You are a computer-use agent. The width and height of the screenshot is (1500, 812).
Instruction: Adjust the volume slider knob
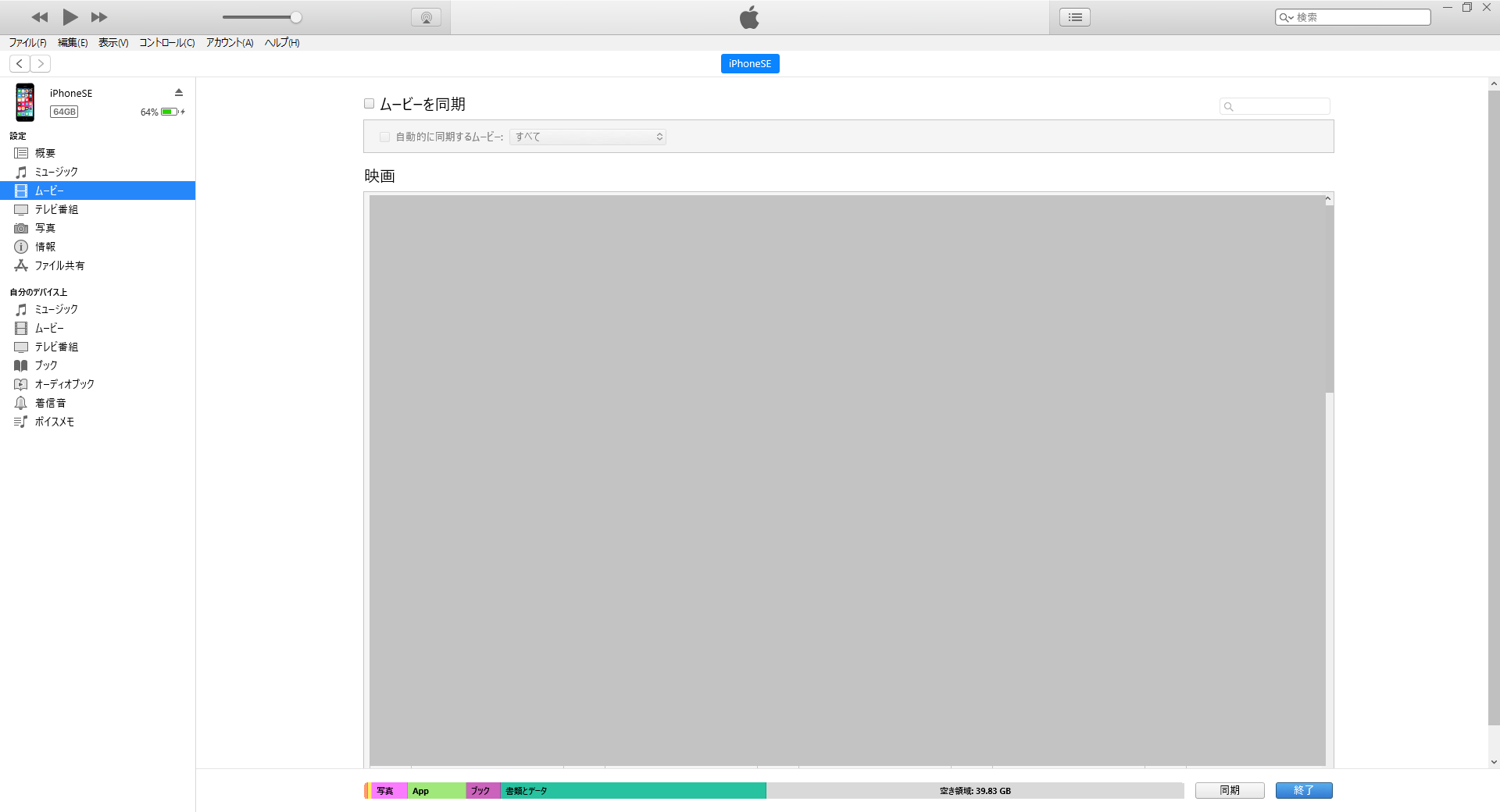[296, 17]
